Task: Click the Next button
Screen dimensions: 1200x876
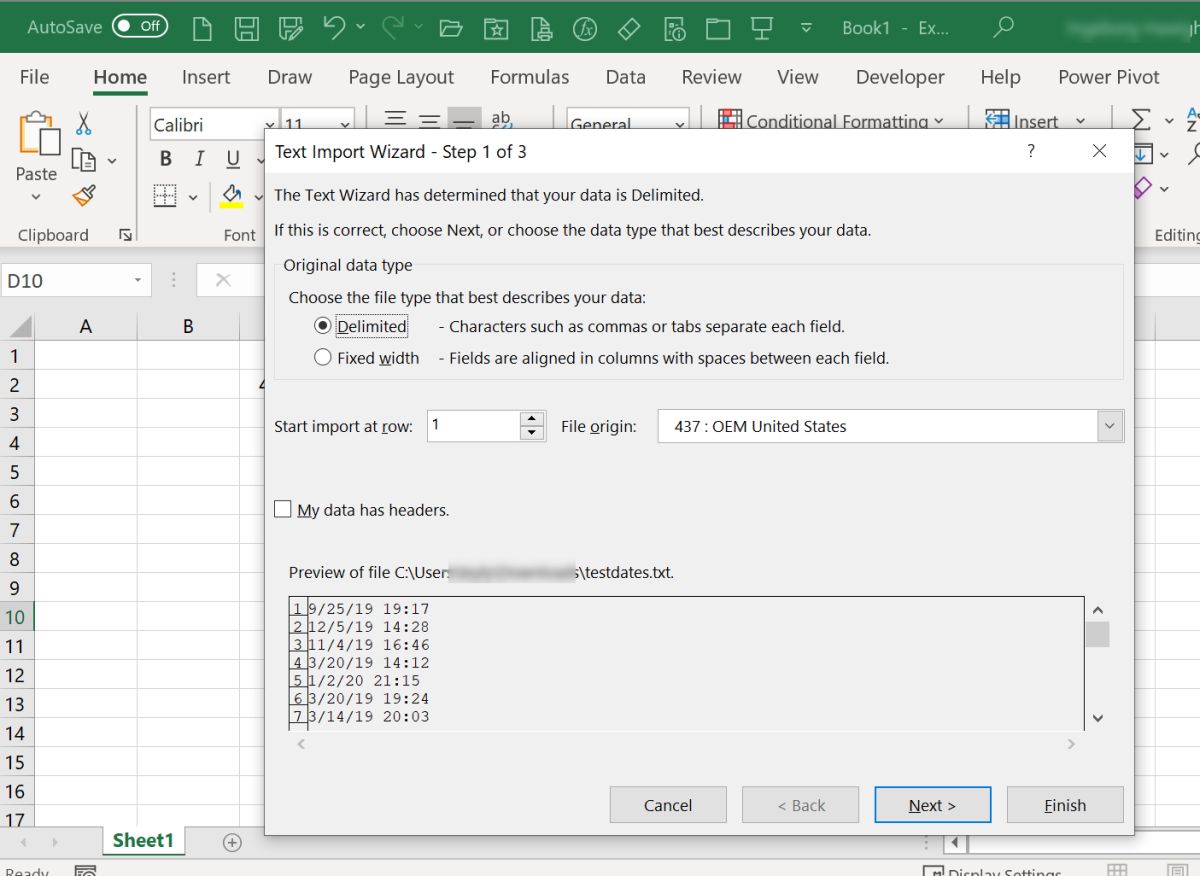Action: [x=932, y=805]
